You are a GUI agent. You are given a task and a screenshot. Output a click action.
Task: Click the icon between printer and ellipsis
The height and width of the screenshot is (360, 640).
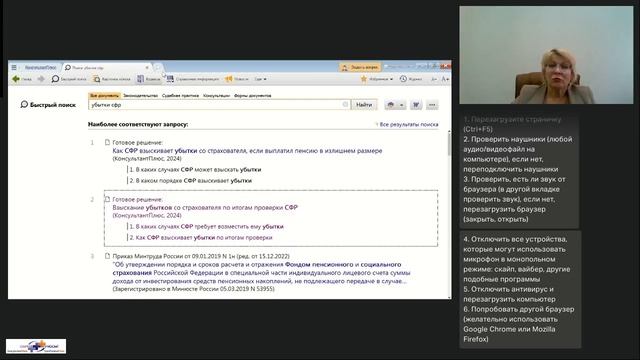(416, 105)
